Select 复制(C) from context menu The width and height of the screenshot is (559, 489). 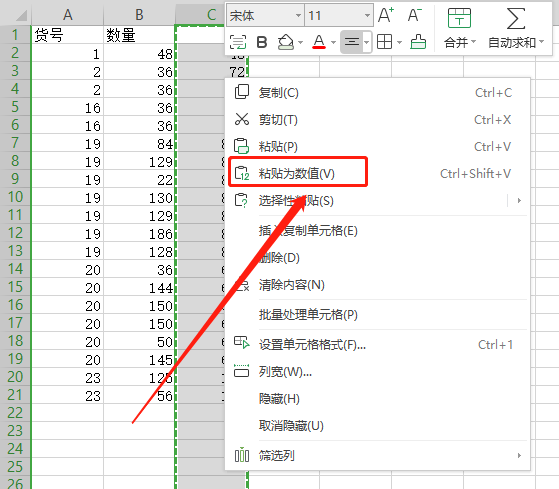point(378,92)
